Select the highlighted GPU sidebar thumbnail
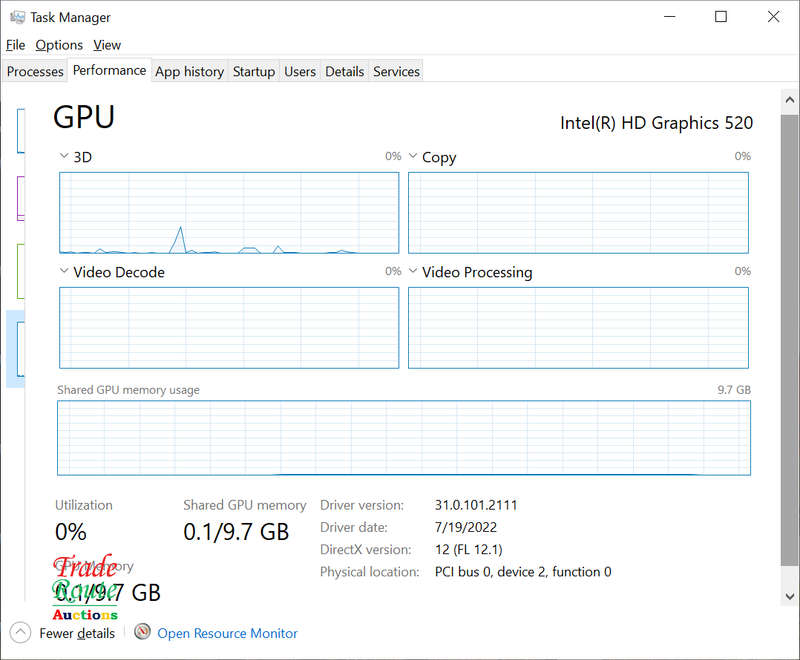Viewport: 800px width, 660px height. (x=18, y=348)
